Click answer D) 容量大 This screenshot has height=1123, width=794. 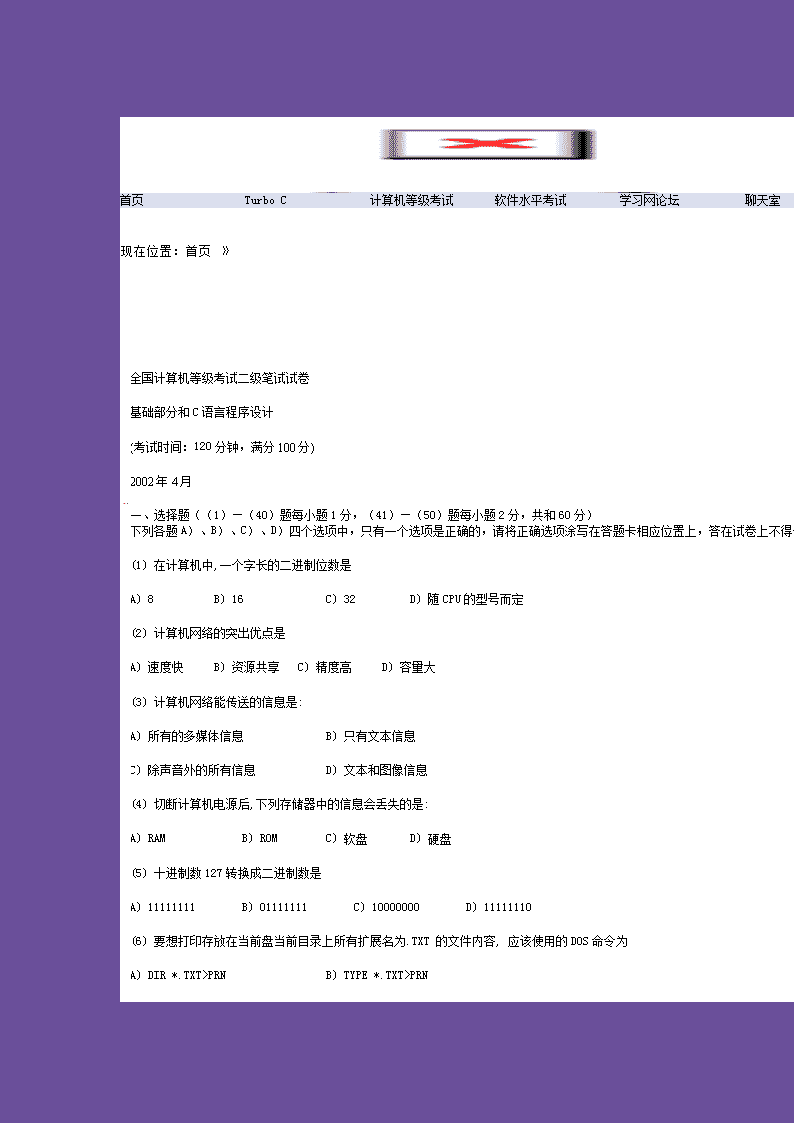[x=408, y=667]
